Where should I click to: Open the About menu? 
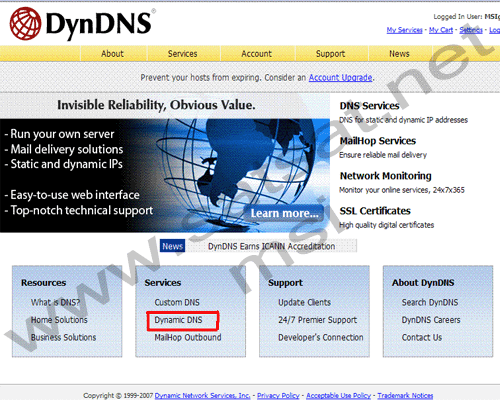click(112, 54)
